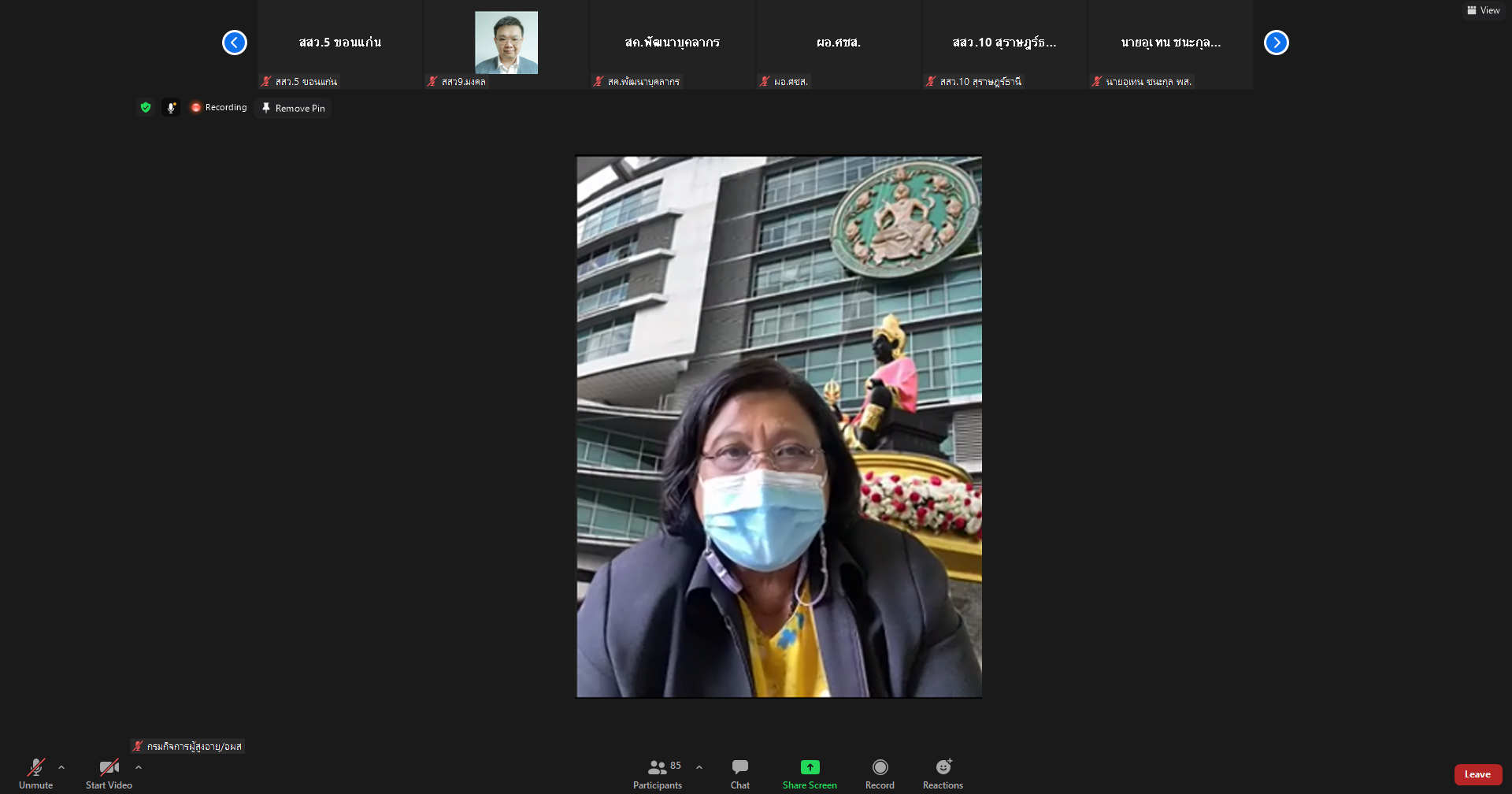Image resolution: width=1512 pixels, height=794 pixels.
Task: Show previous participants with left arrow
Action: [x=235, y=43]
